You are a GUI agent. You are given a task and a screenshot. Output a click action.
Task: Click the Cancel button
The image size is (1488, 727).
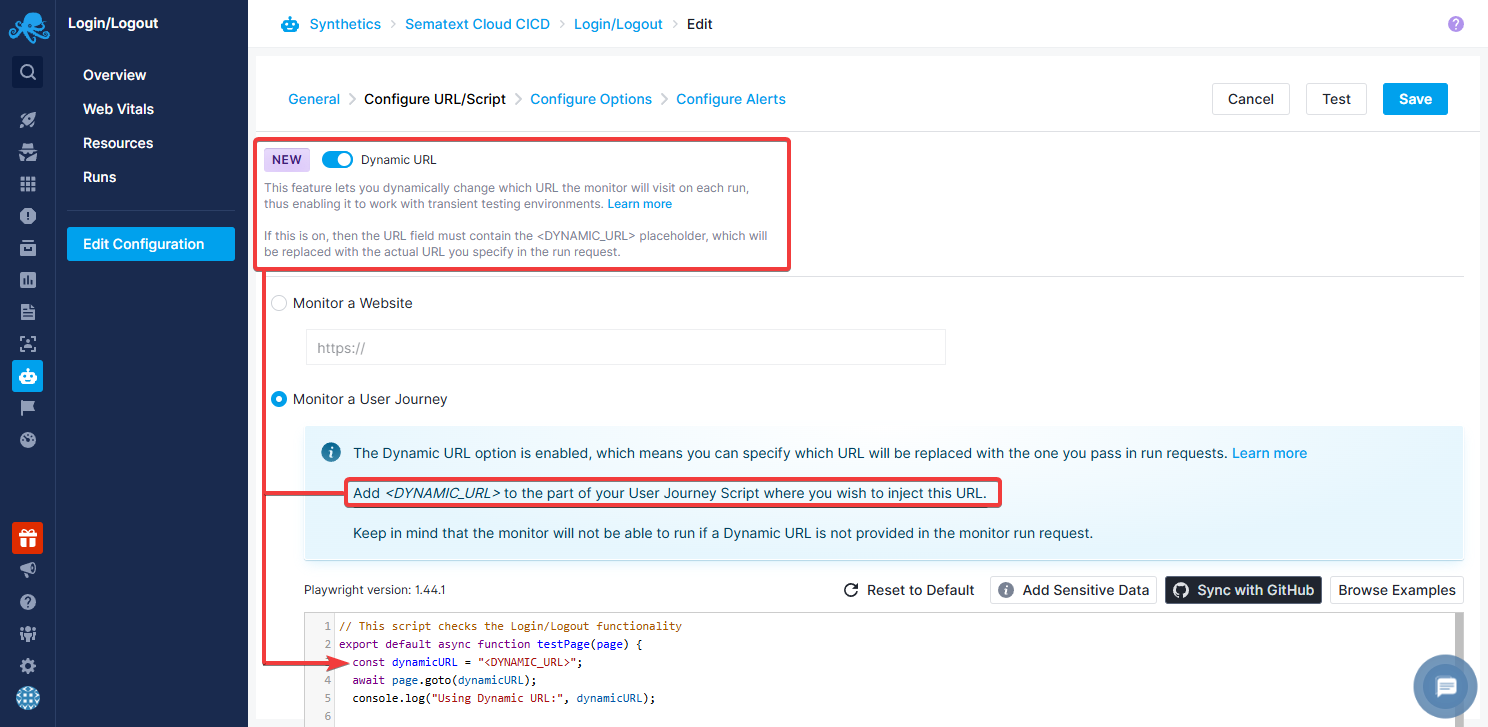point(1251,99)
